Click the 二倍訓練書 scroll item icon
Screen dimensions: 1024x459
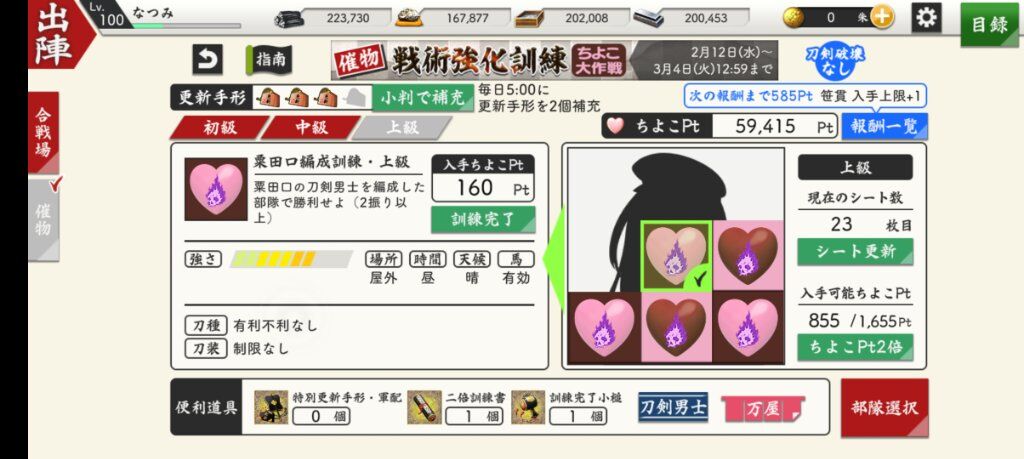tap(424, 407)
